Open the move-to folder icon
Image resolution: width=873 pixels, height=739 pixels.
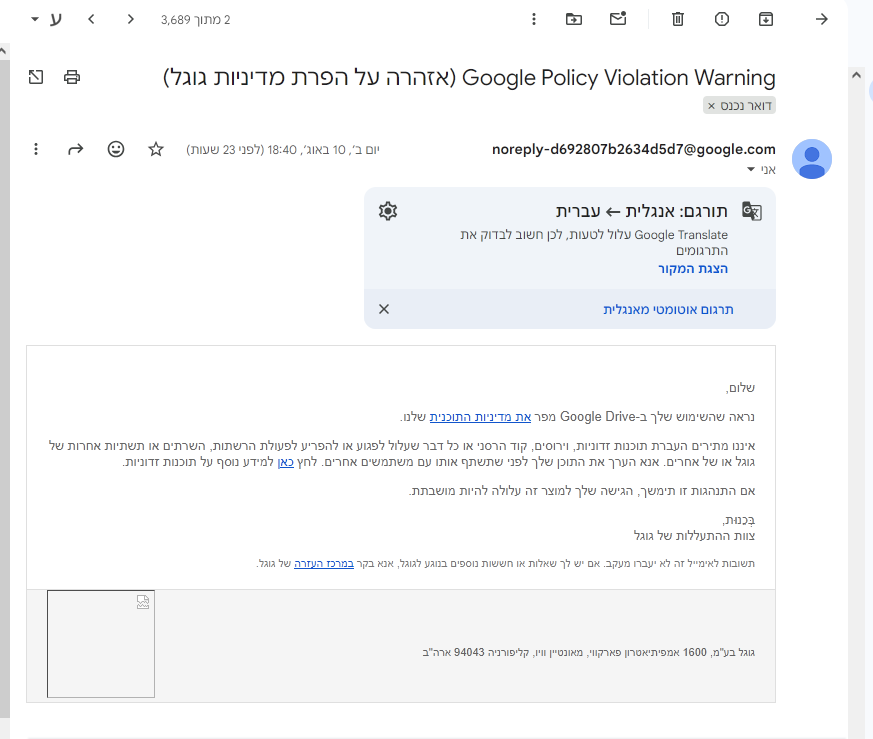click(x=574, y=19)
